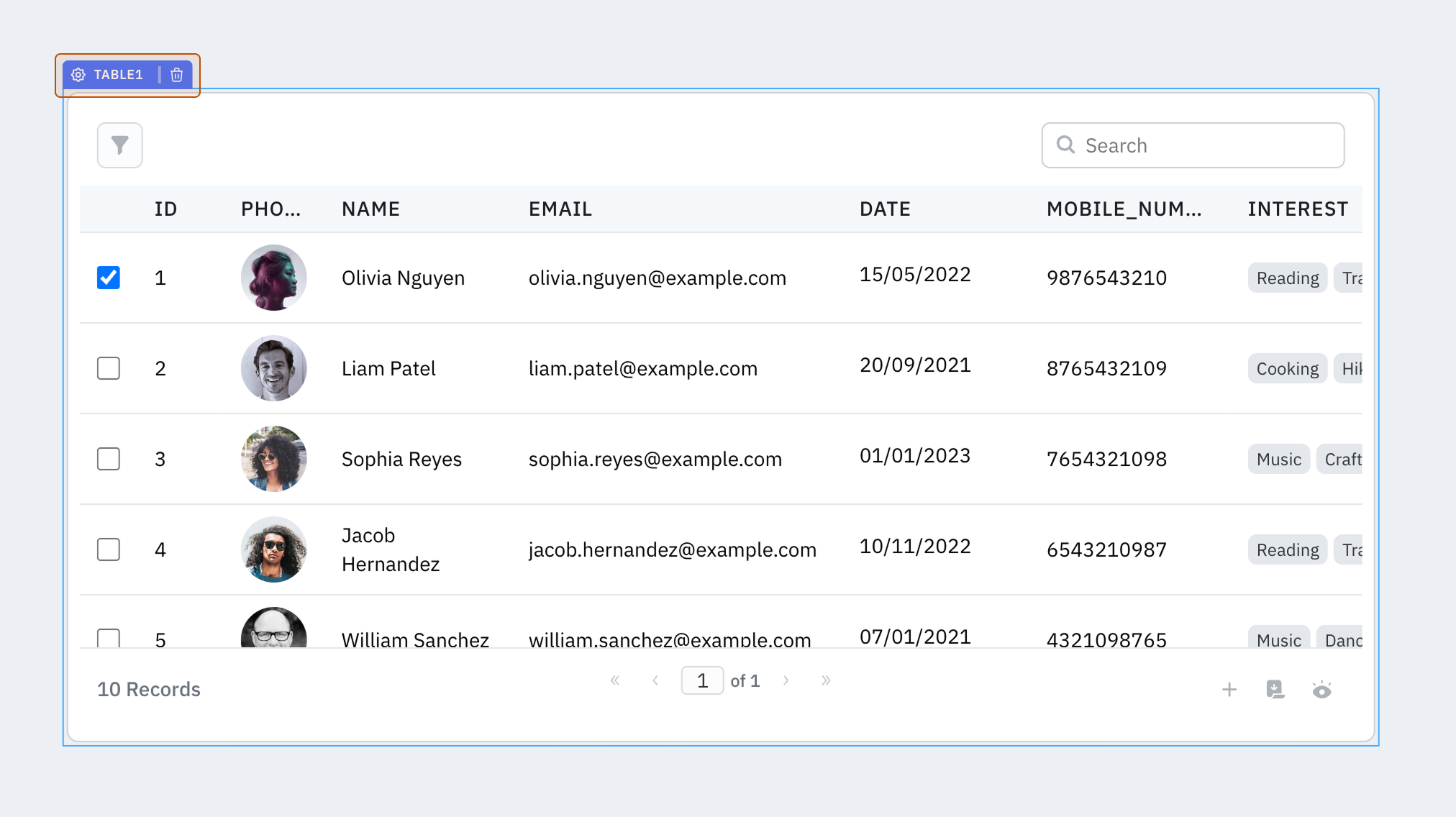Toggle column visibility eye icon
This screenshot has height=817, width=1456.
point(1321,690)
